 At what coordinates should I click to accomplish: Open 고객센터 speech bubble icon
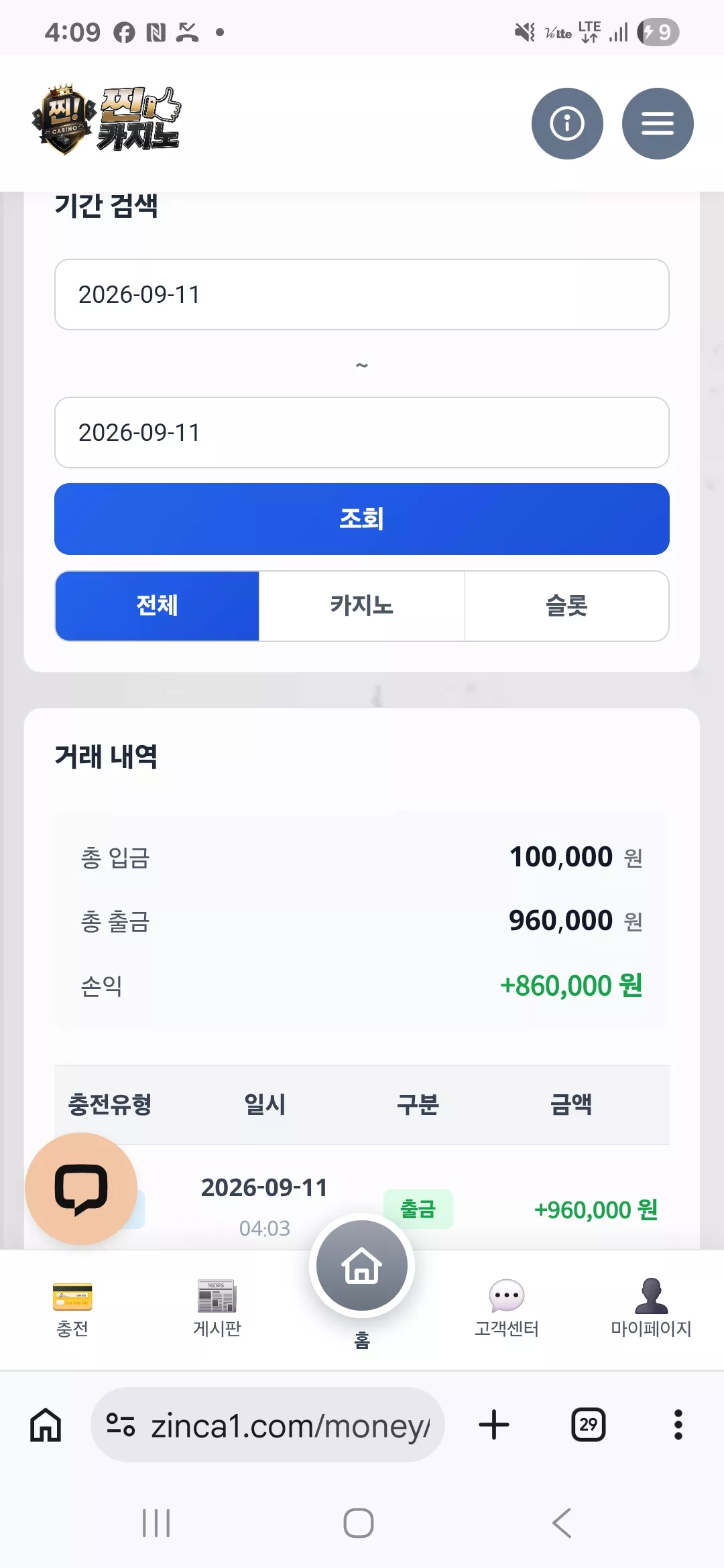pyautogui.click(x=507, y=1296)
